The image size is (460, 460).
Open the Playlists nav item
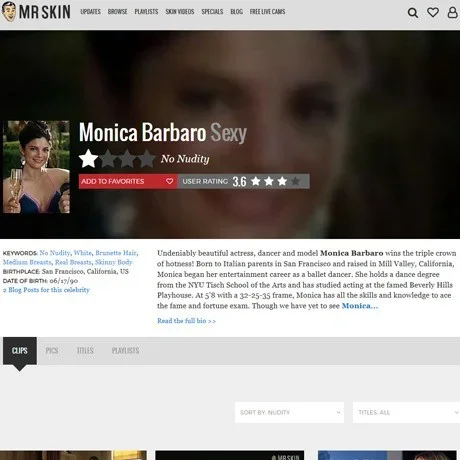coord(146,12)
